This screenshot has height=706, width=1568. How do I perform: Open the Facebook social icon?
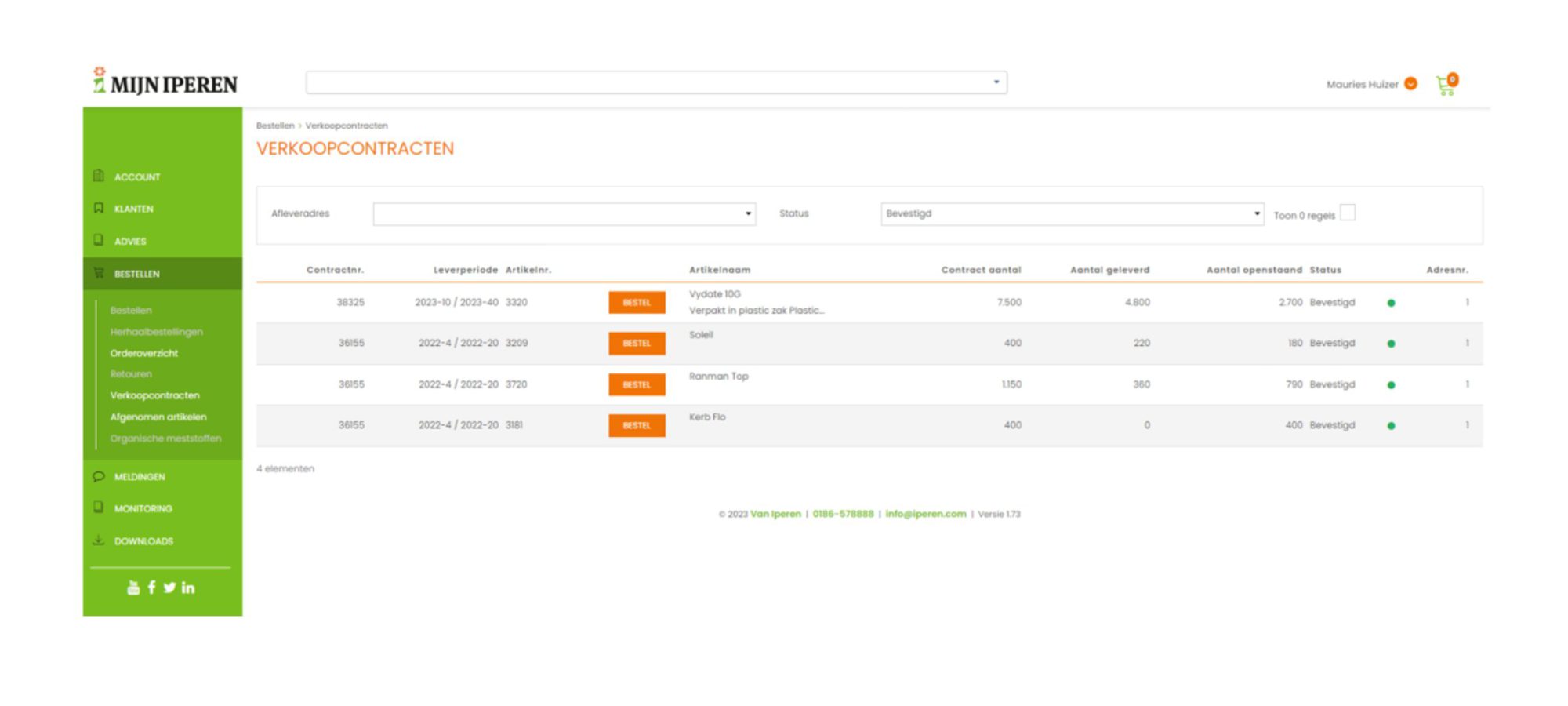151,588
